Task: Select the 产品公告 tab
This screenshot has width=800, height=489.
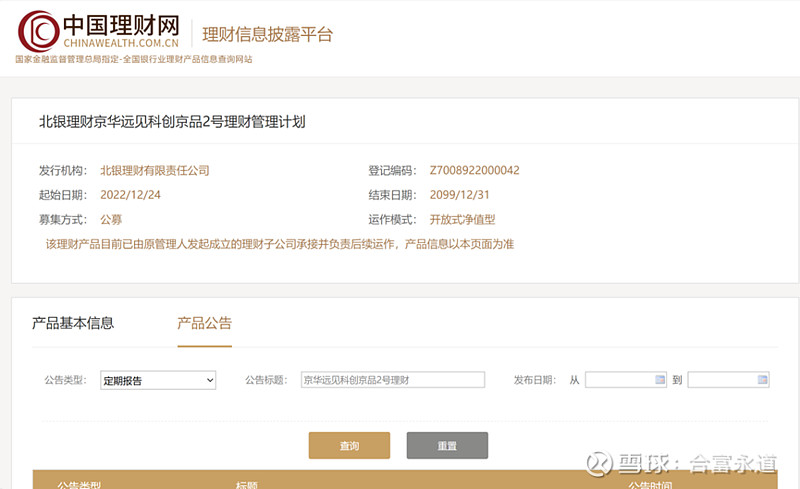Action: tap(205, 323)
